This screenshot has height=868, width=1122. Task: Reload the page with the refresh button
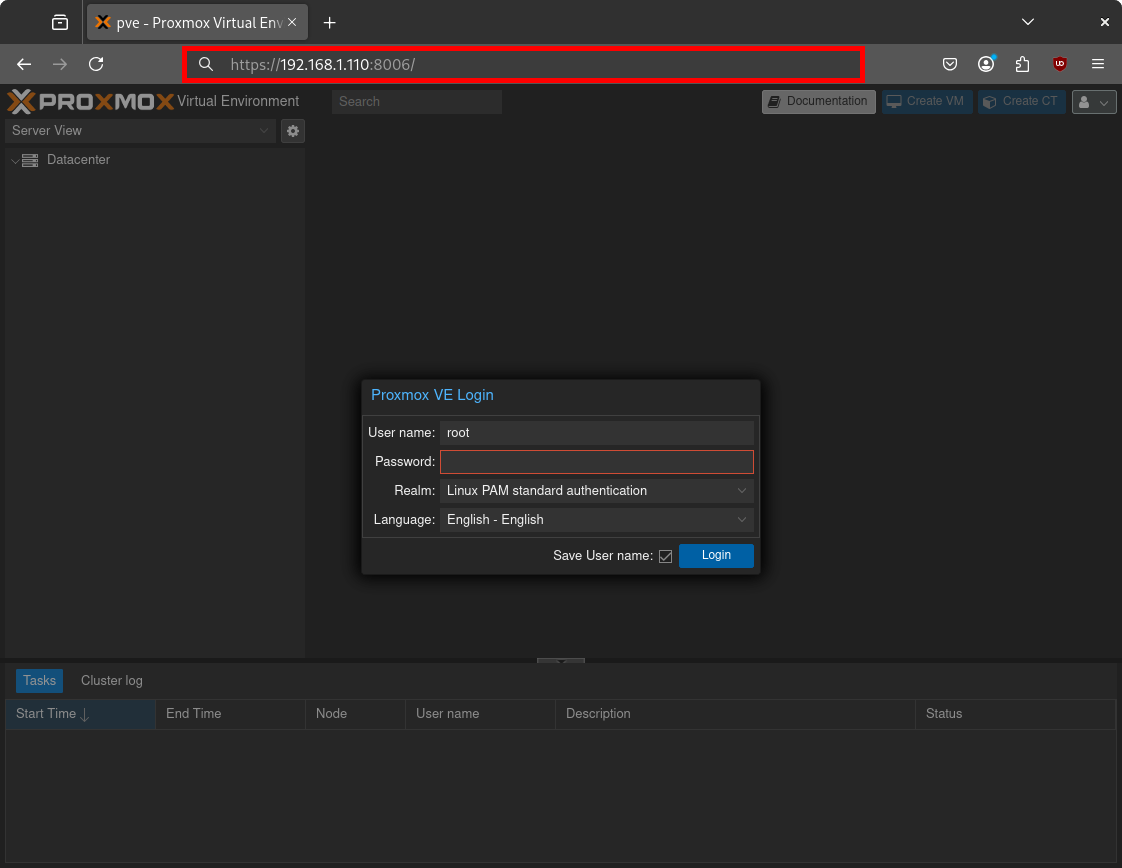coord(96,64)
